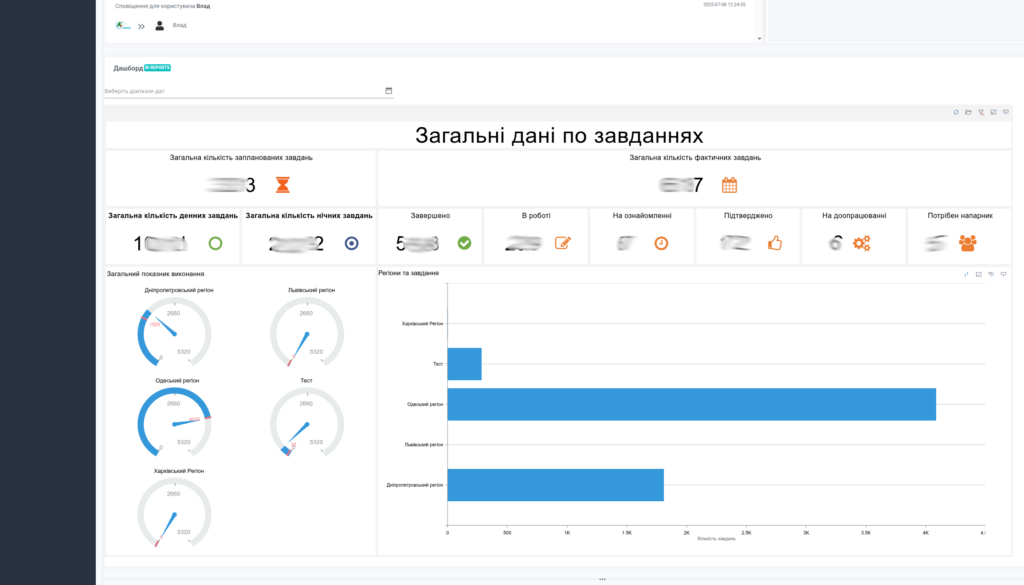Click the green checkmark Завершено icon
The image size is (1024, 585).
(x=464, y=243)
